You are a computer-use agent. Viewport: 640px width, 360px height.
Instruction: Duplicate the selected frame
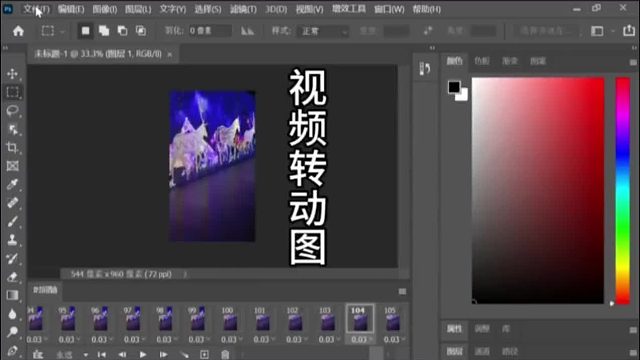point(204,354)
